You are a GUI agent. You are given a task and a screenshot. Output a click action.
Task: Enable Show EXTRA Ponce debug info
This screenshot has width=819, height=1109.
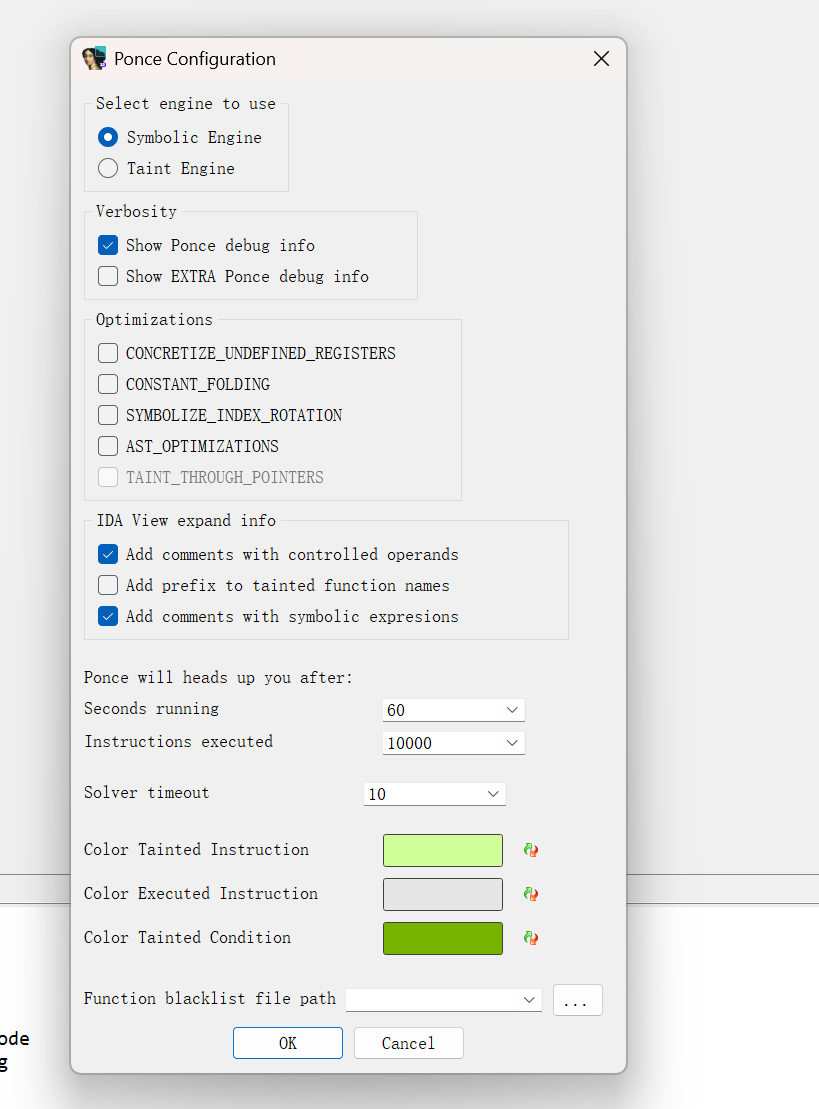pyautogui.click(x=108, y=276)
